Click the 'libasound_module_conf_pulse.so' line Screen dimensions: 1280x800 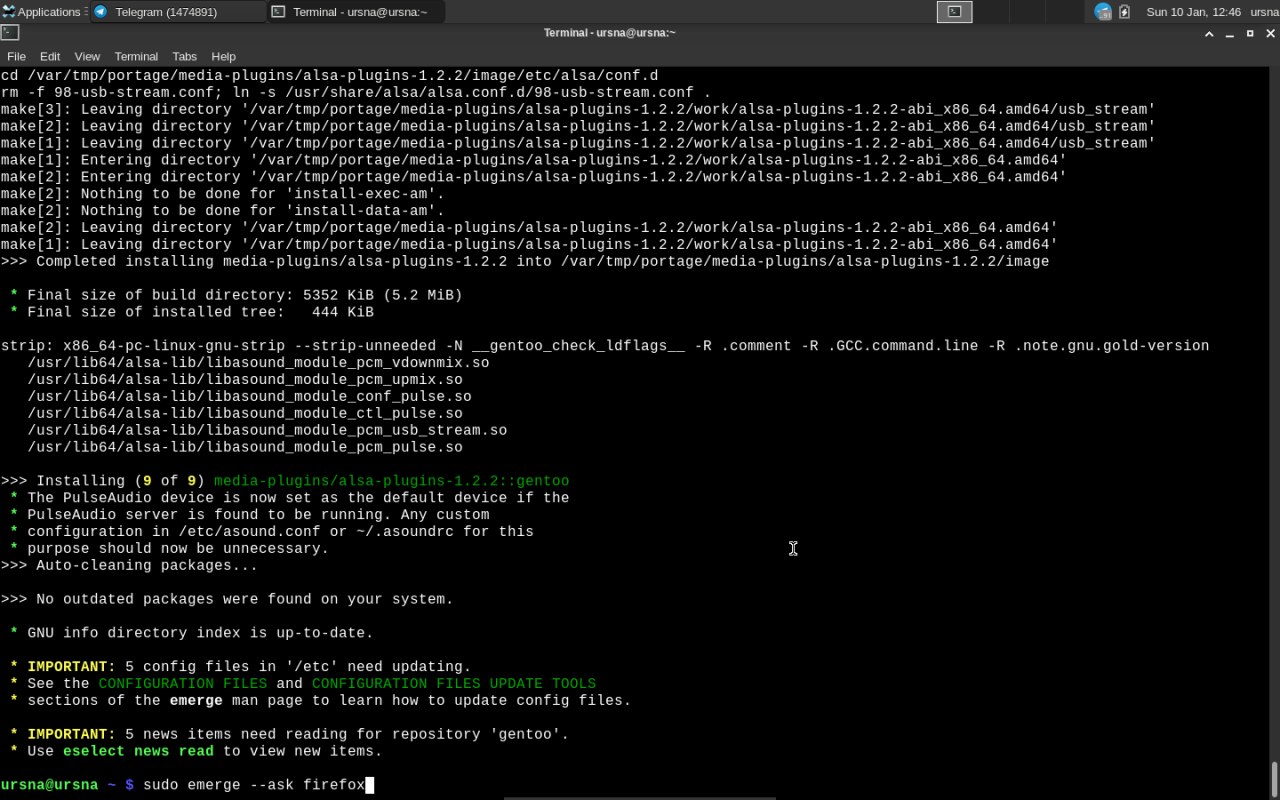tap(249, 396)
